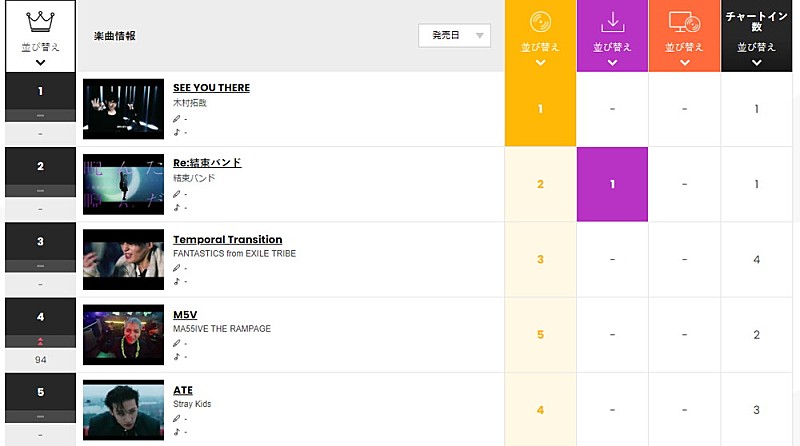Click the pencil icon under Temporal Transition

(x=177, y=268)
